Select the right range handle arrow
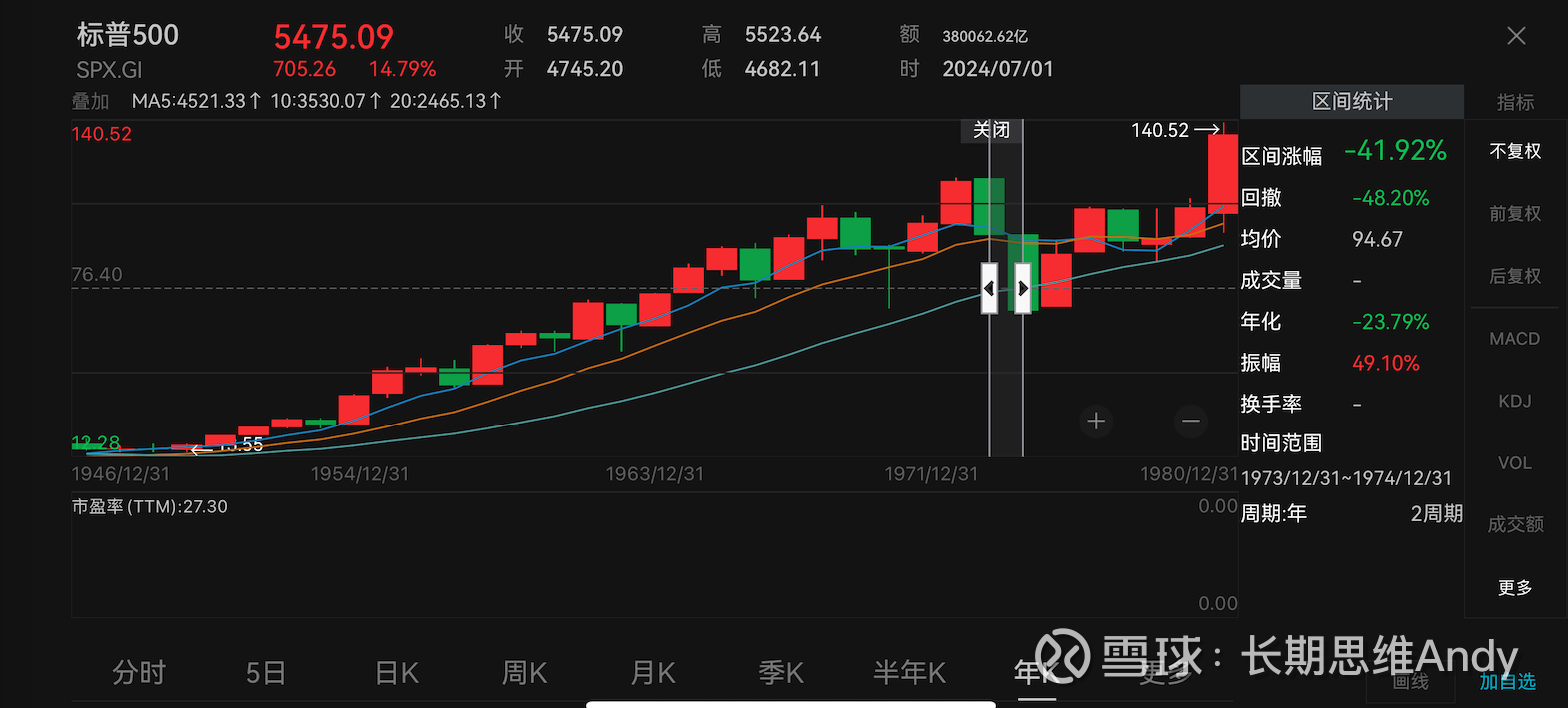This screenshot has height=708, width=1568. click(x=1023, y=288)
